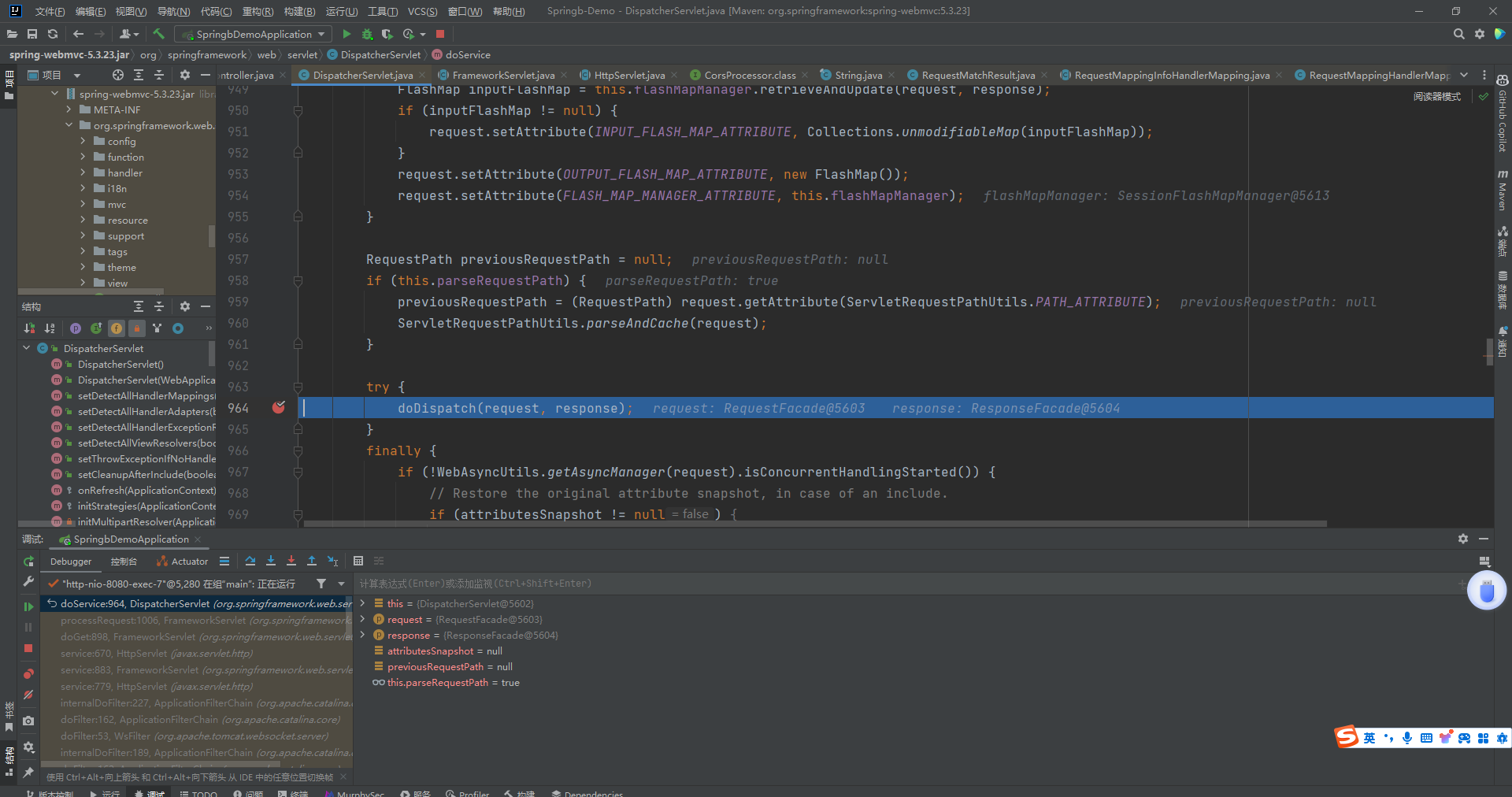
Task: Expand the handler folder in project tree
Action: coord(83,172)
